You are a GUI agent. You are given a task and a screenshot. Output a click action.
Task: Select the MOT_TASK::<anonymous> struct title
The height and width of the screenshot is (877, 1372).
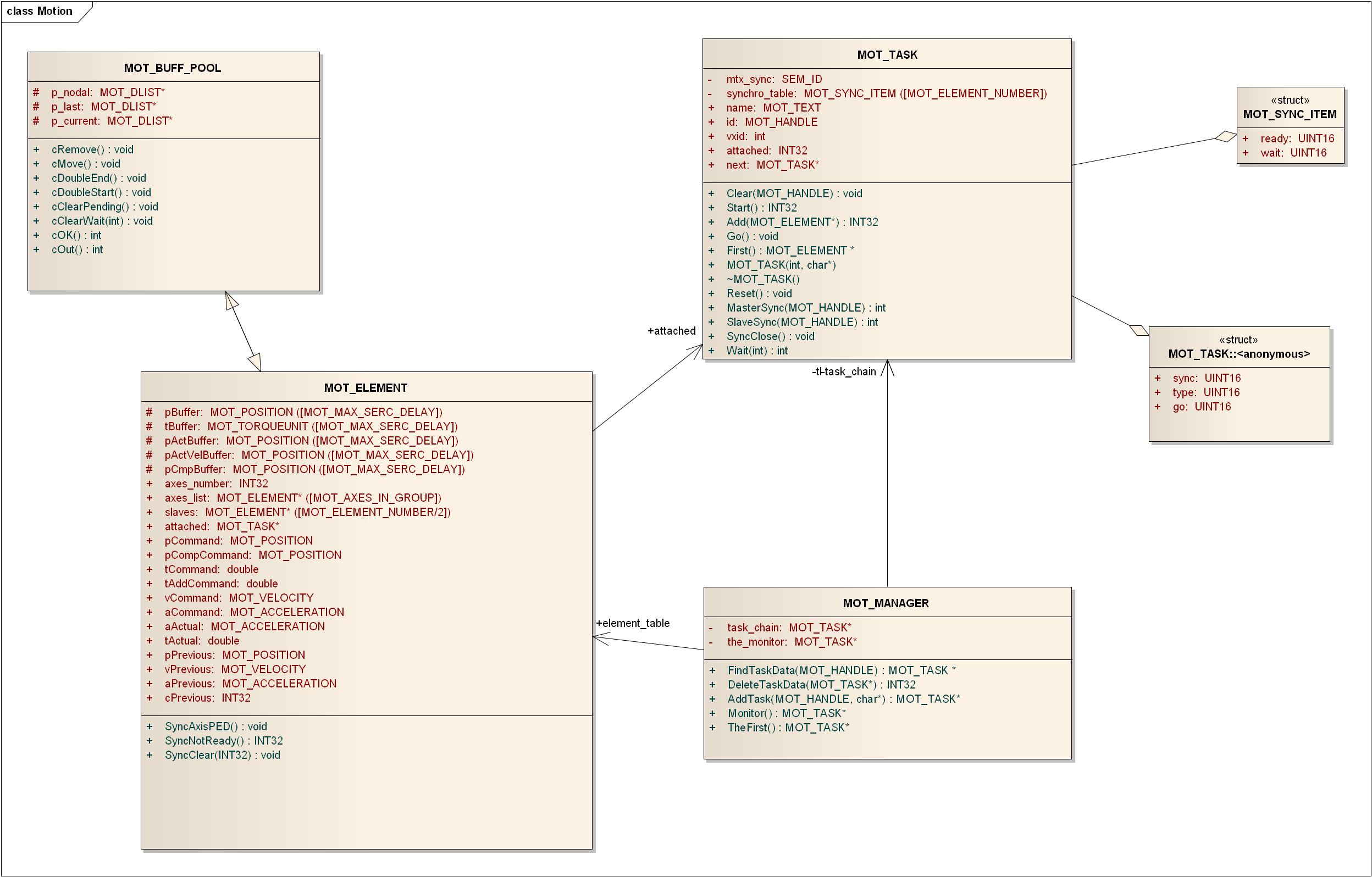coord(1239,354)
